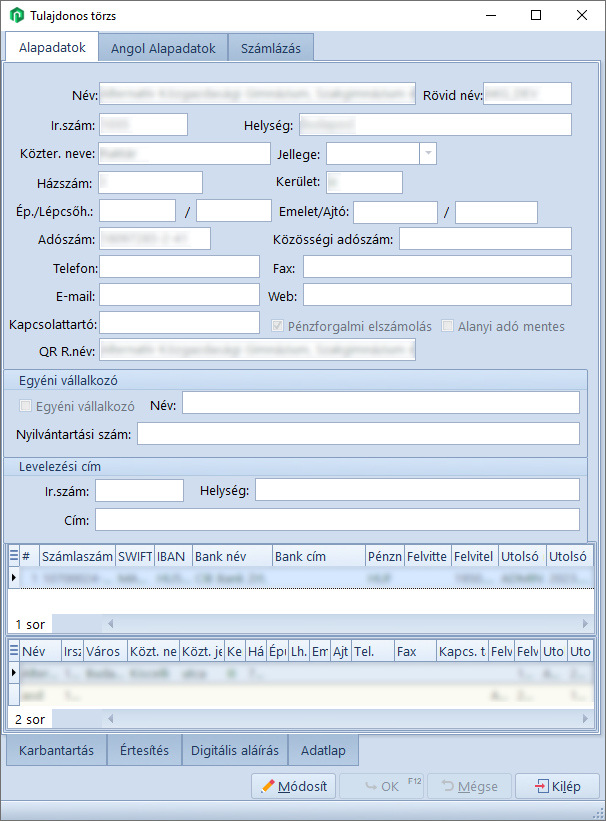Click into the E-mail input field

click(179, 295)
